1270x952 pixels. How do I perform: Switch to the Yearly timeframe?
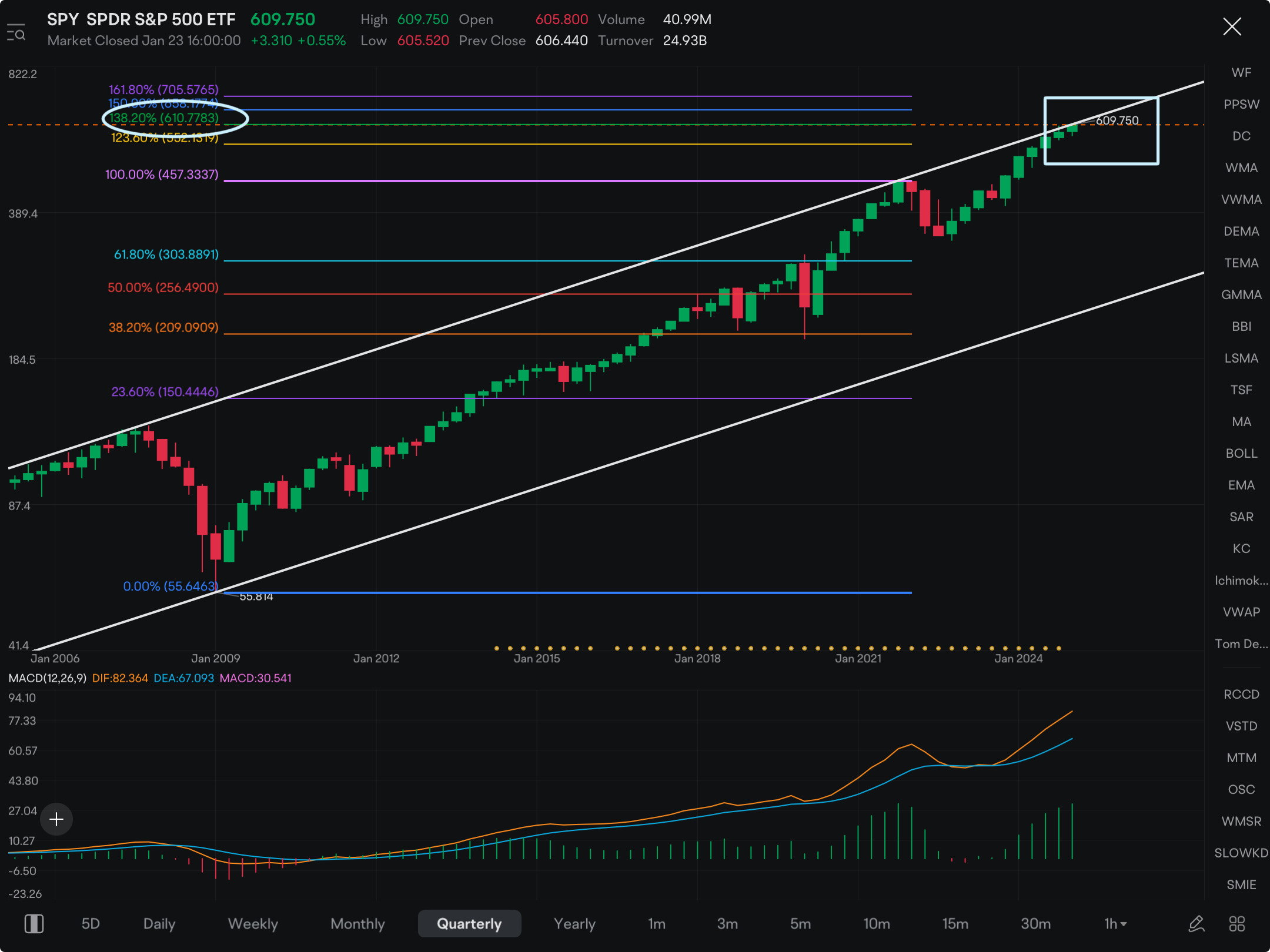[574, 924]
